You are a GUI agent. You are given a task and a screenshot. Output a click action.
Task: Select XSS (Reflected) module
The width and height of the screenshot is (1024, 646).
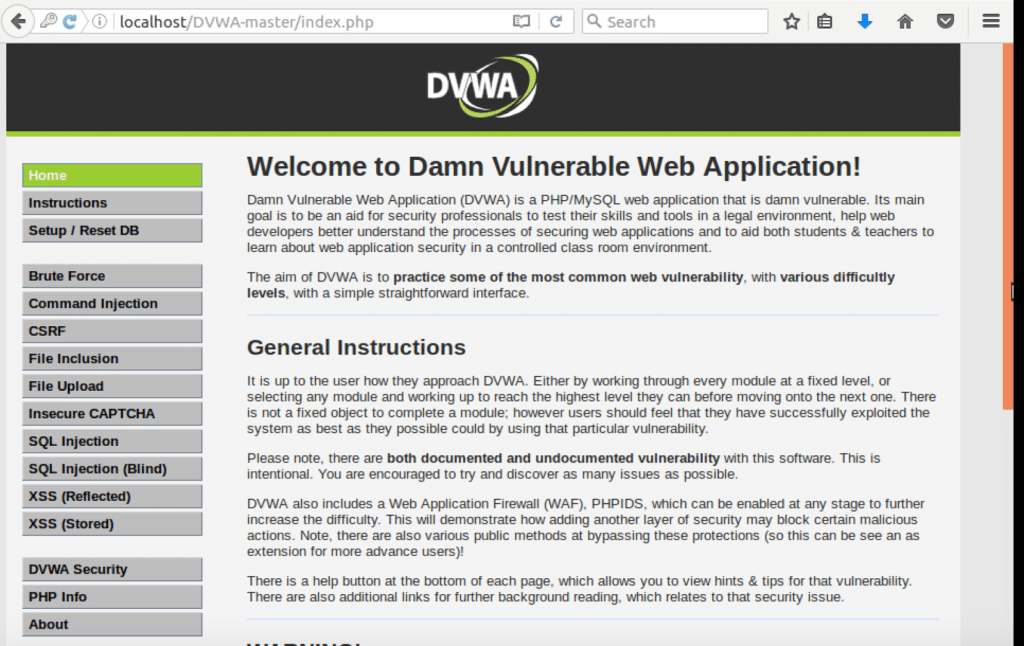(112, 496)
